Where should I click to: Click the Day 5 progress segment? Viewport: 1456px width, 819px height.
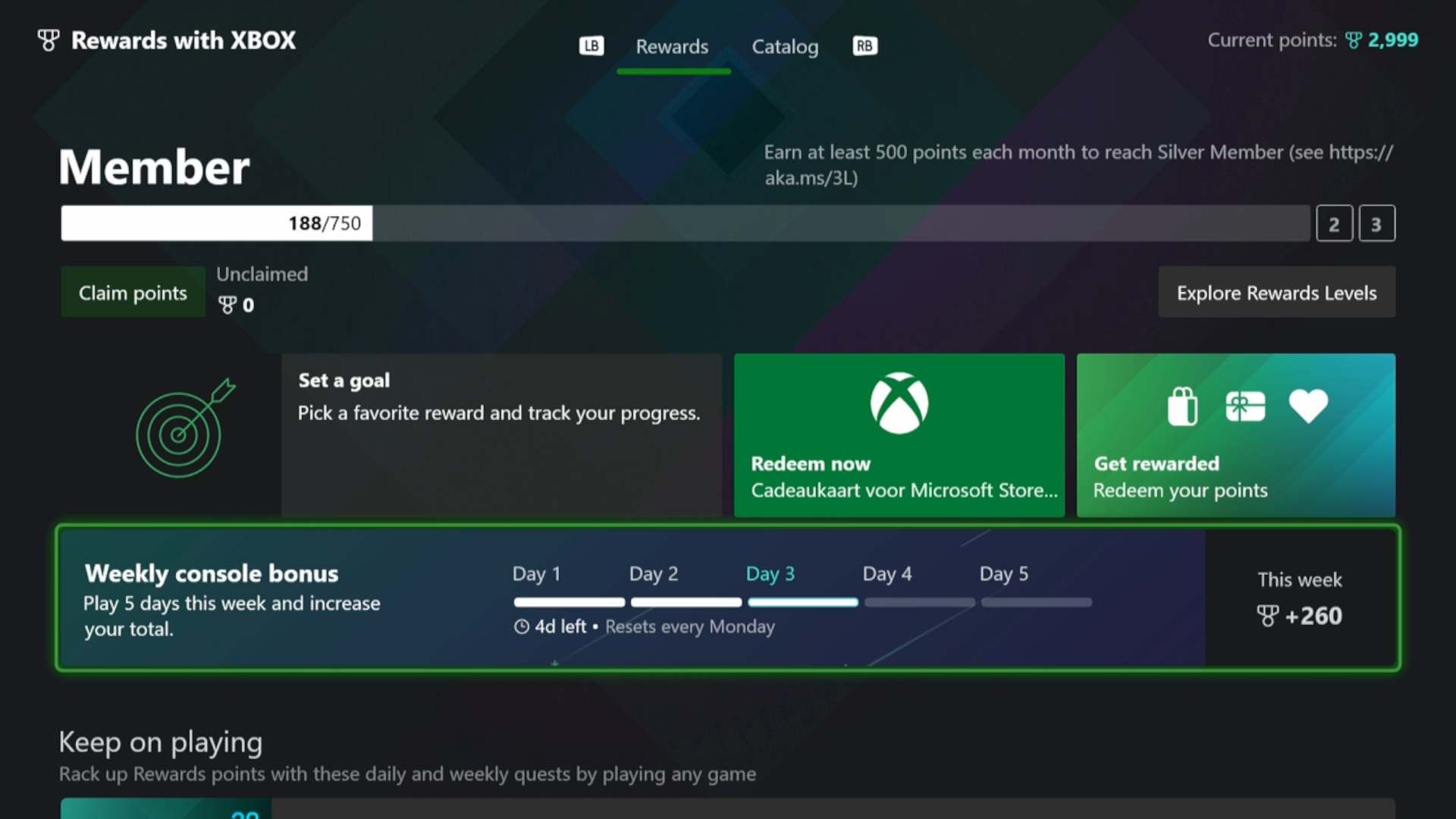point(1037,602)
